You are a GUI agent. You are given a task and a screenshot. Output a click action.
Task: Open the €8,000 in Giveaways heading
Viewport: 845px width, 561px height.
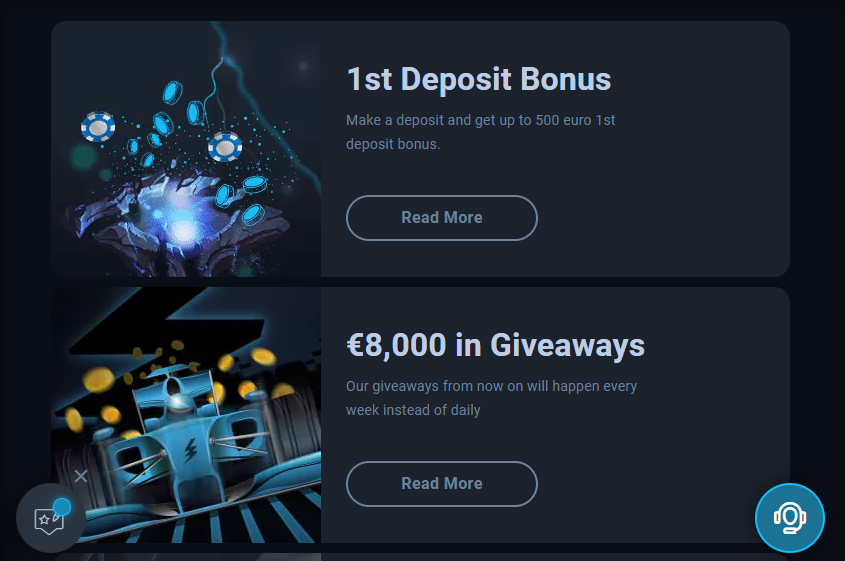[495, 345]
